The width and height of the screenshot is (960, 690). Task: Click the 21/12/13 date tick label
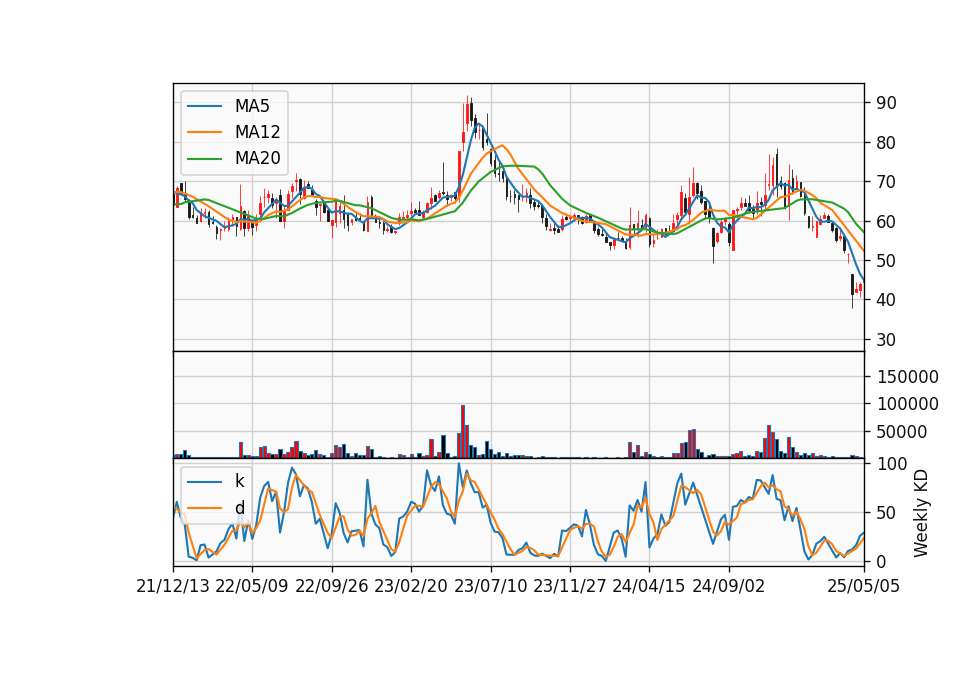pyautogui.click(x=173, y=586)
